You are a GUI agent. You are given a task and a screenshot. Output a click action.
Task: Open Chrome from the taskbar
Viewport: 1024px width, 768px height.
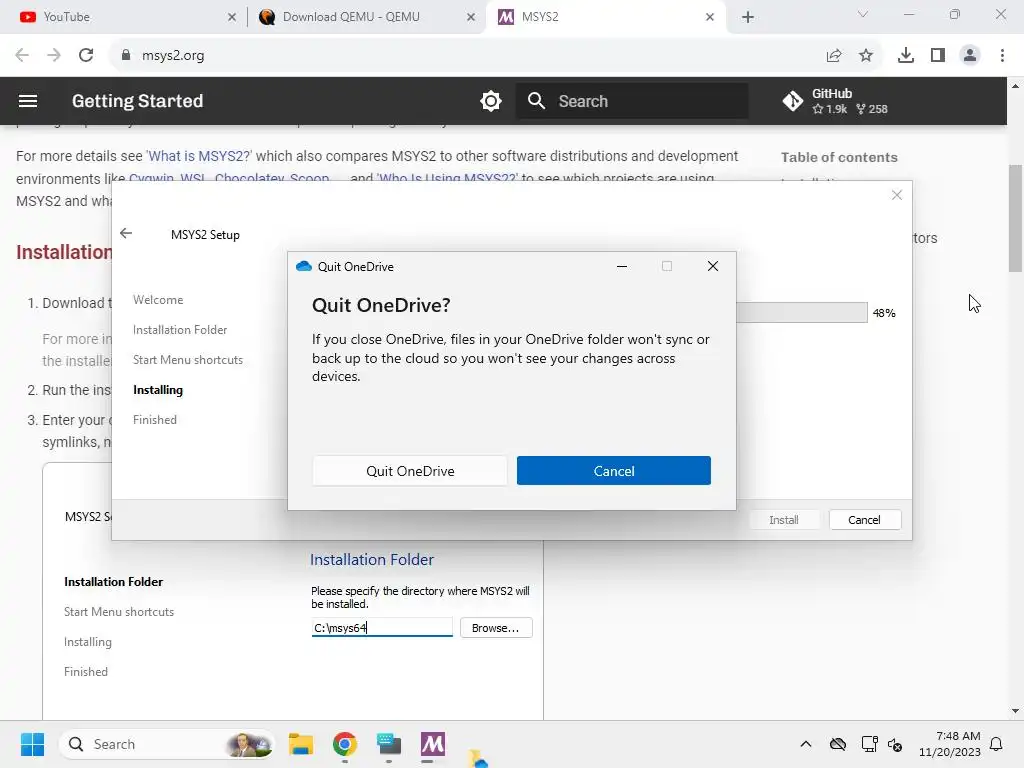point(345,744)
